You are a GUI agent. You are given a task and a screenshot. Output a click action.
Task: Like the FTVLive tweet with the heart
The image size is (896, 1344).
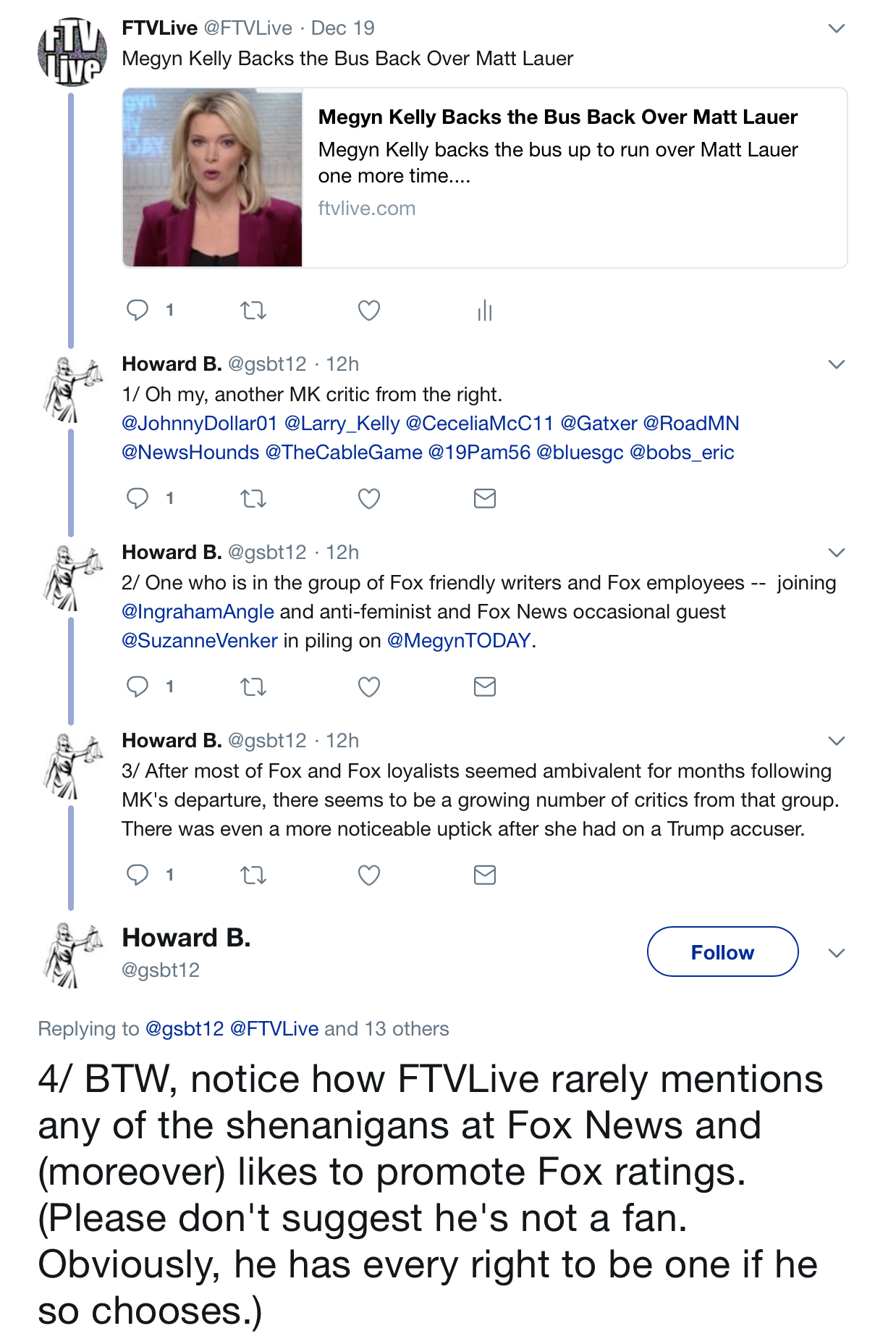click(369, 311)
